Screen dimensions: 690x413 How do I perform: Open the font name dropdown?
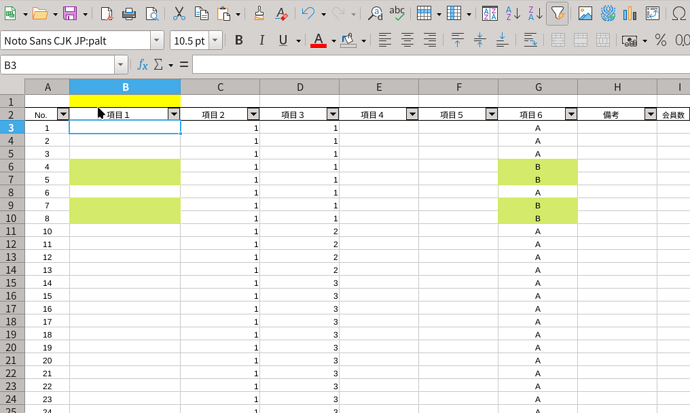pos(157,41)
